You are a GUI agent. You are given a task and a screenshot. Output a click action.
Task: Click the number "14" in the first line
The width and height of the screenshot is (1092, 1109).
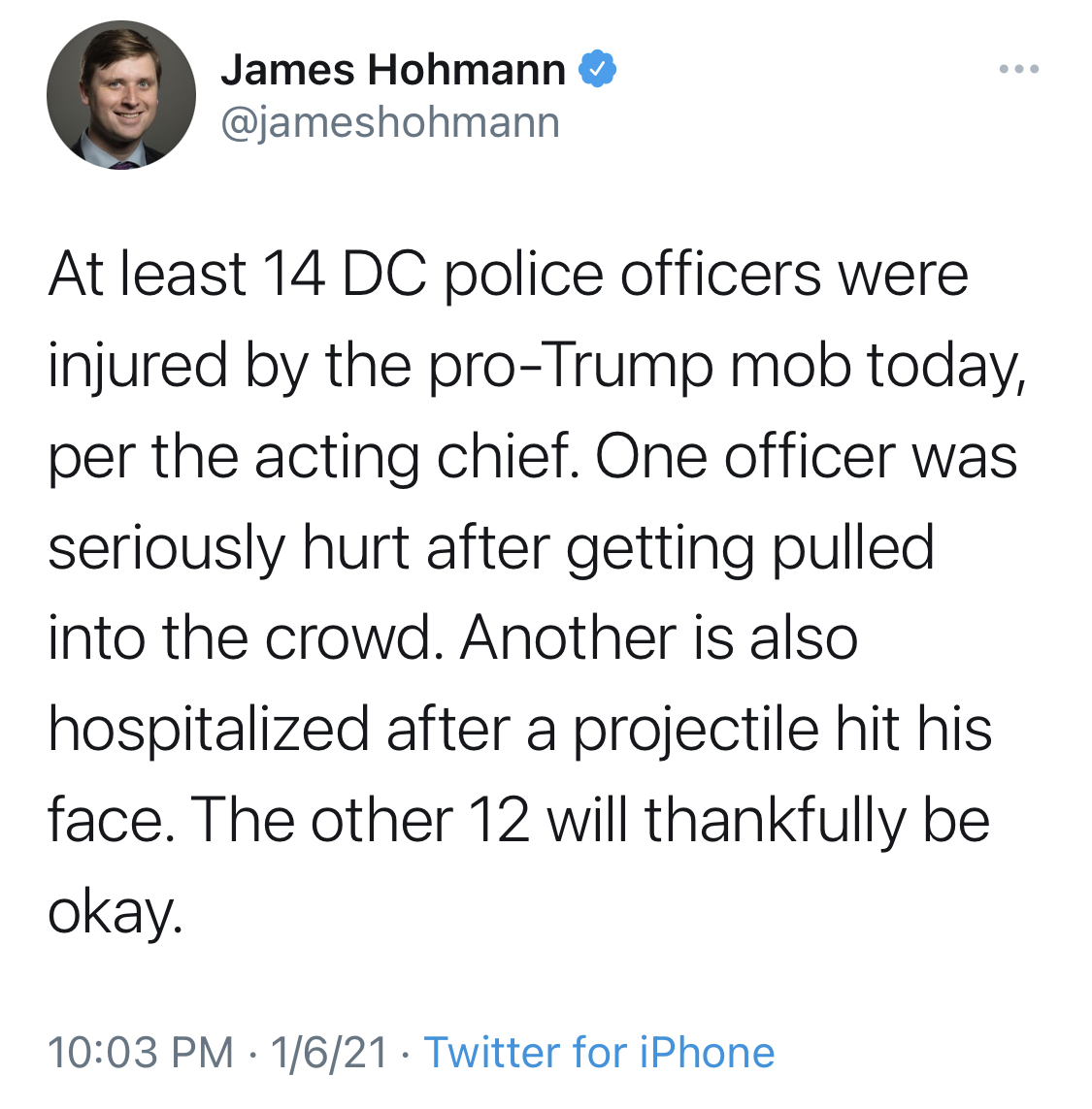click(294, 275)
